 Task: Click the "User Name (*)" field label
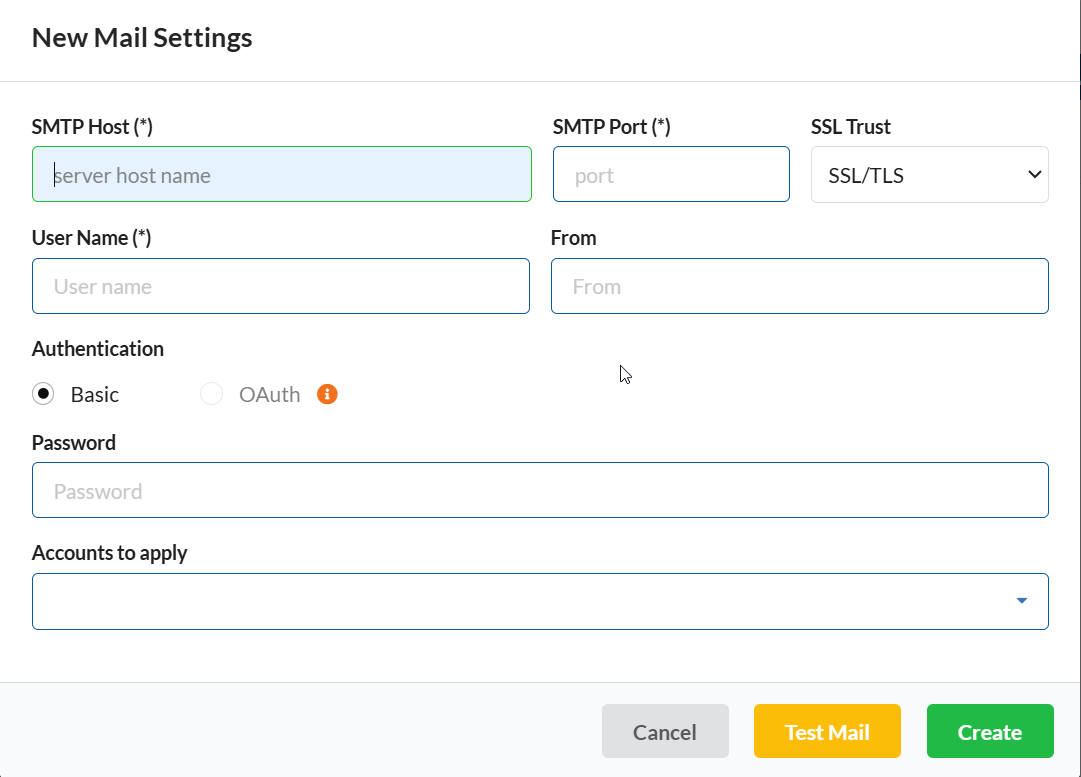point(91,238)
